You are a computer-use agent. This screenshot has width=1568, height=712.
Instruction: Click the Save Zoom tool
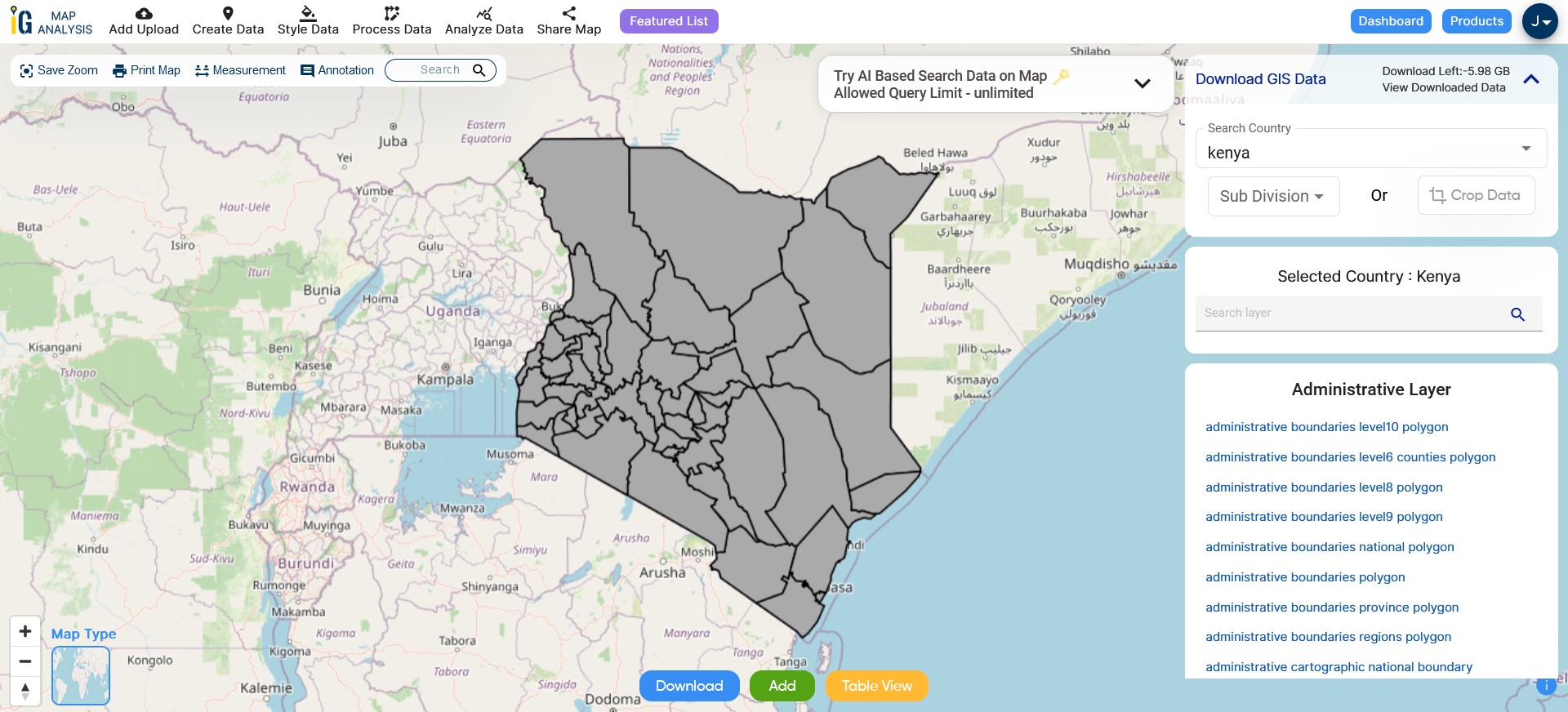59,70
